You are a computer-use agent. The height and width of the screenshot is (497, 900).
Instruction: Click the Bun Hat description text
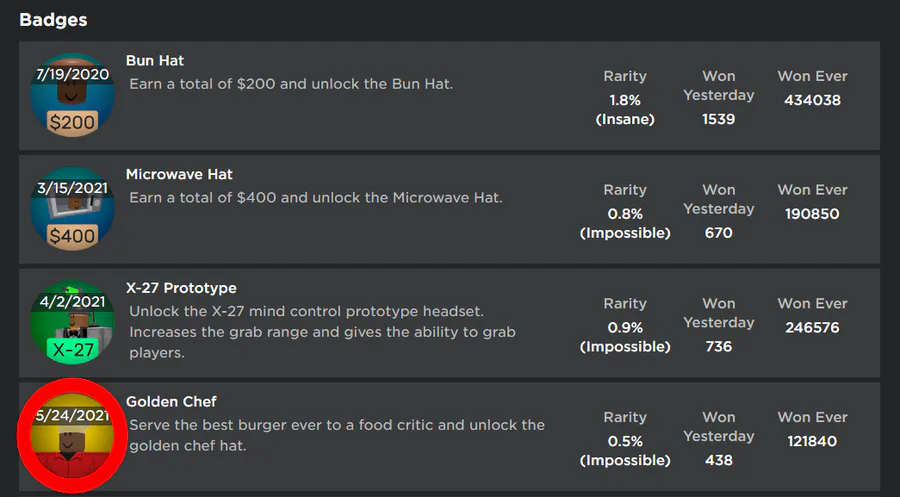[x=291, y=84]
